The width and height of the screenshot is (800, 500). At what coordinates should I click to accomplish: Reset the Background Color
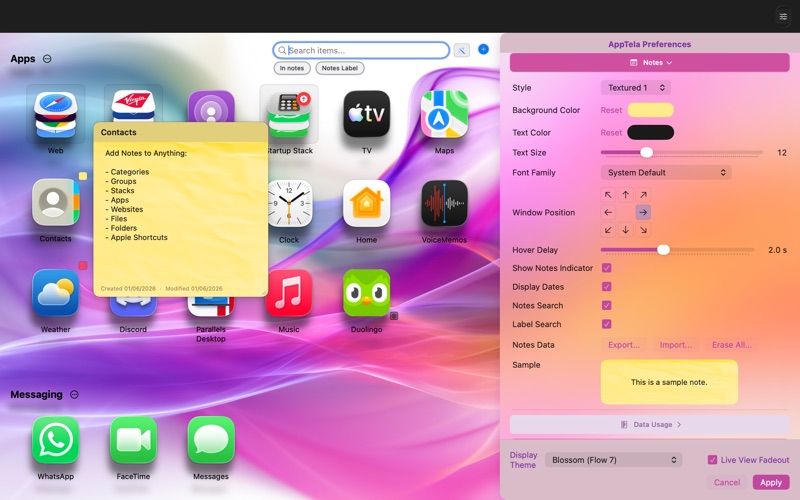(611, 110)
